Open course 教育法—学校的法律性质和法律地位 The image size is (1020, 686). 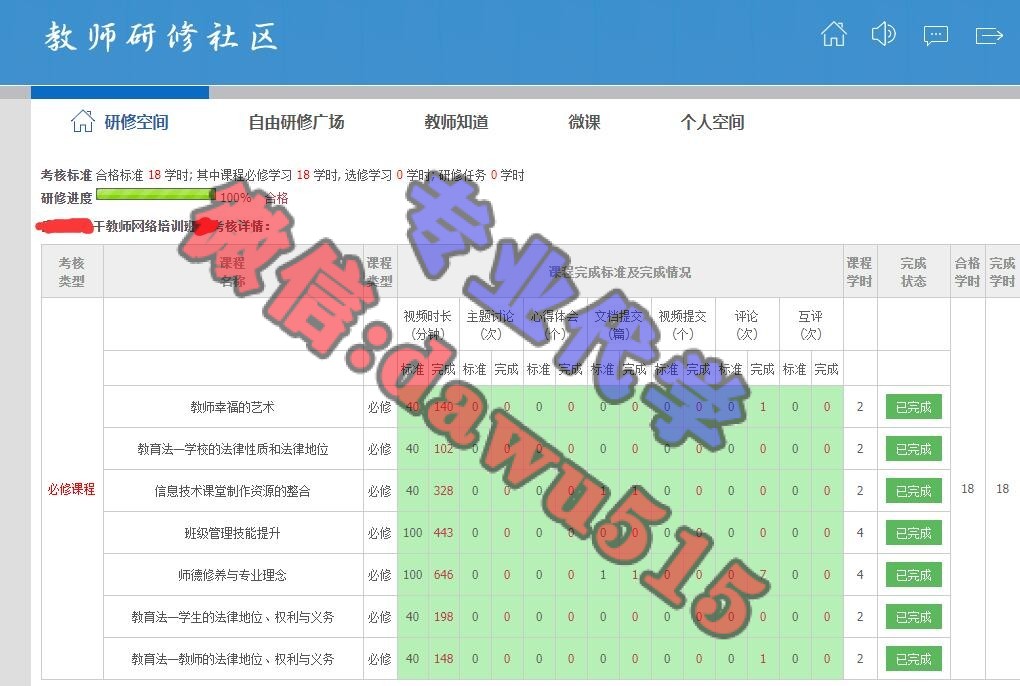click(x=232, y=449)
